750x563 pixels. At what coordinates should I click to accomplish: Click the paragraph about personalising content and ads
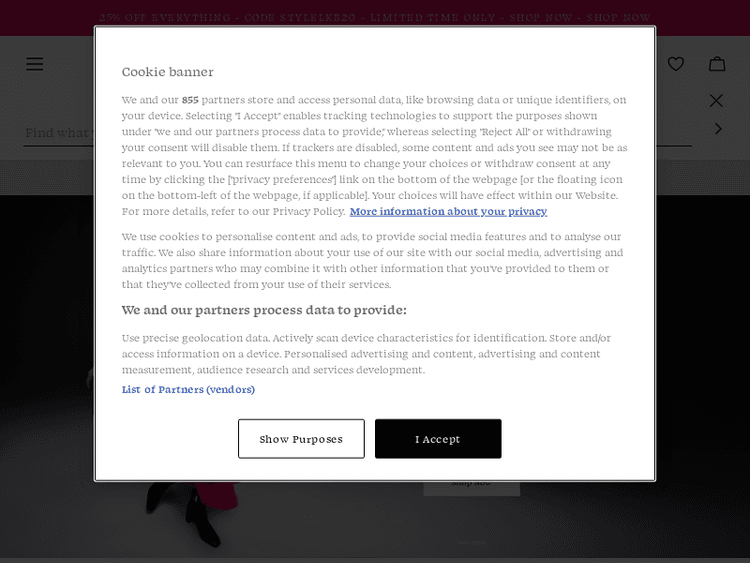371,261
